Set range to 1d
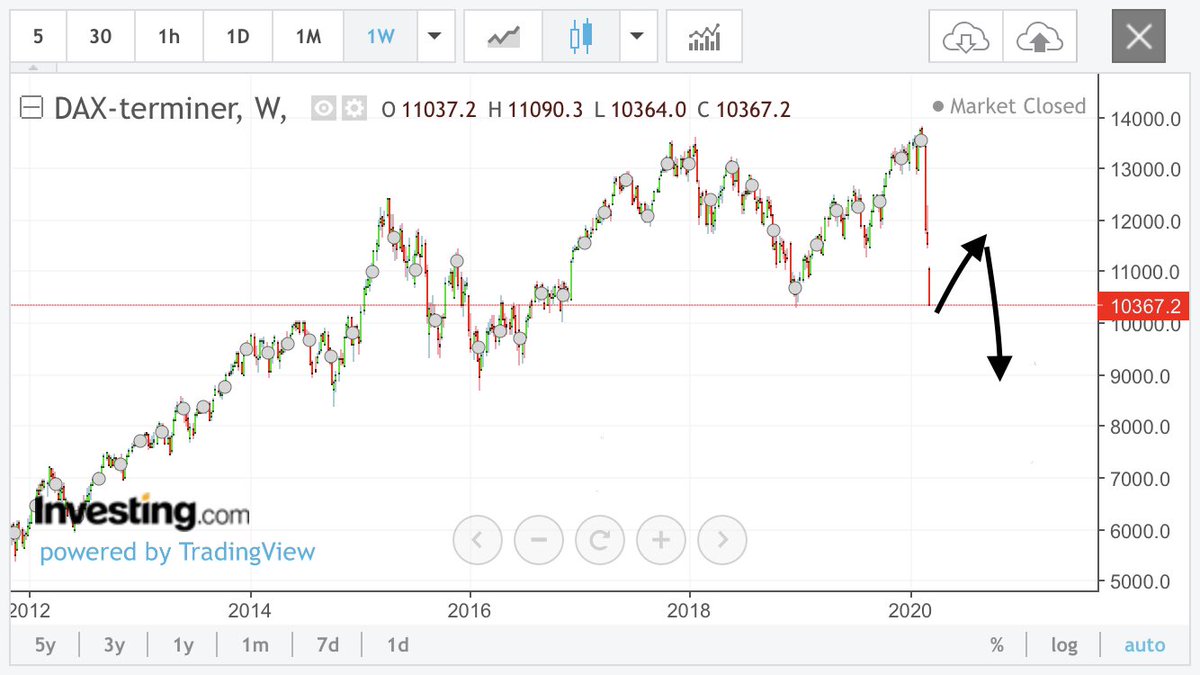The width and height of the screenshot is (1200, 675). (x=398, y=645)
